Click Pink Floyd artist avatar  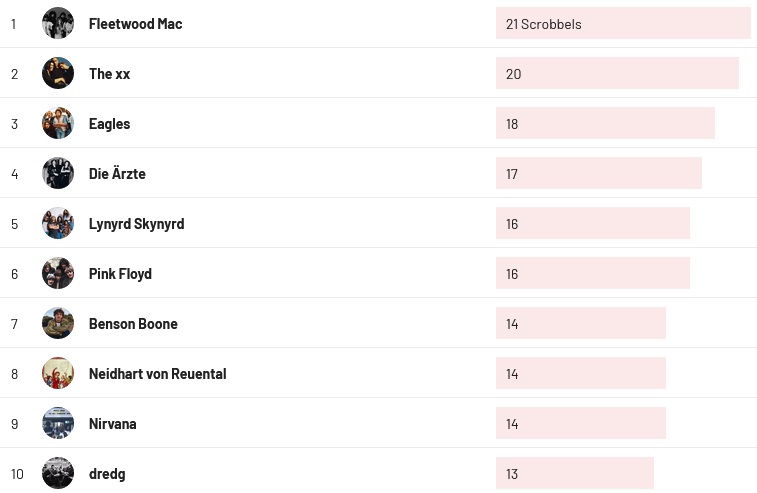(58, 273)
